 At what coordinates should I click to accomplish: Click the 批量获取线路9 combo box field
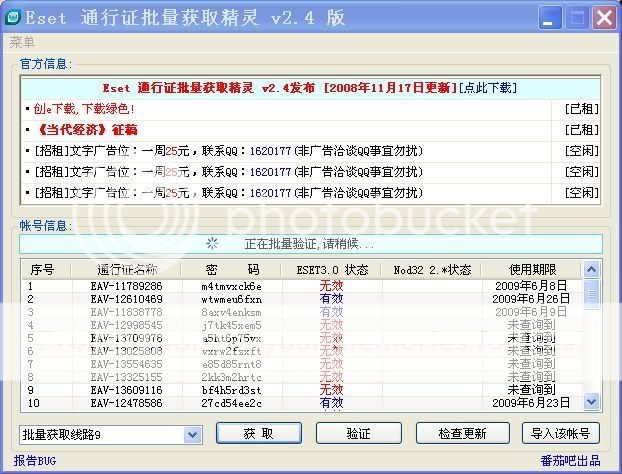pyautogui.click(x=111, y=435)
